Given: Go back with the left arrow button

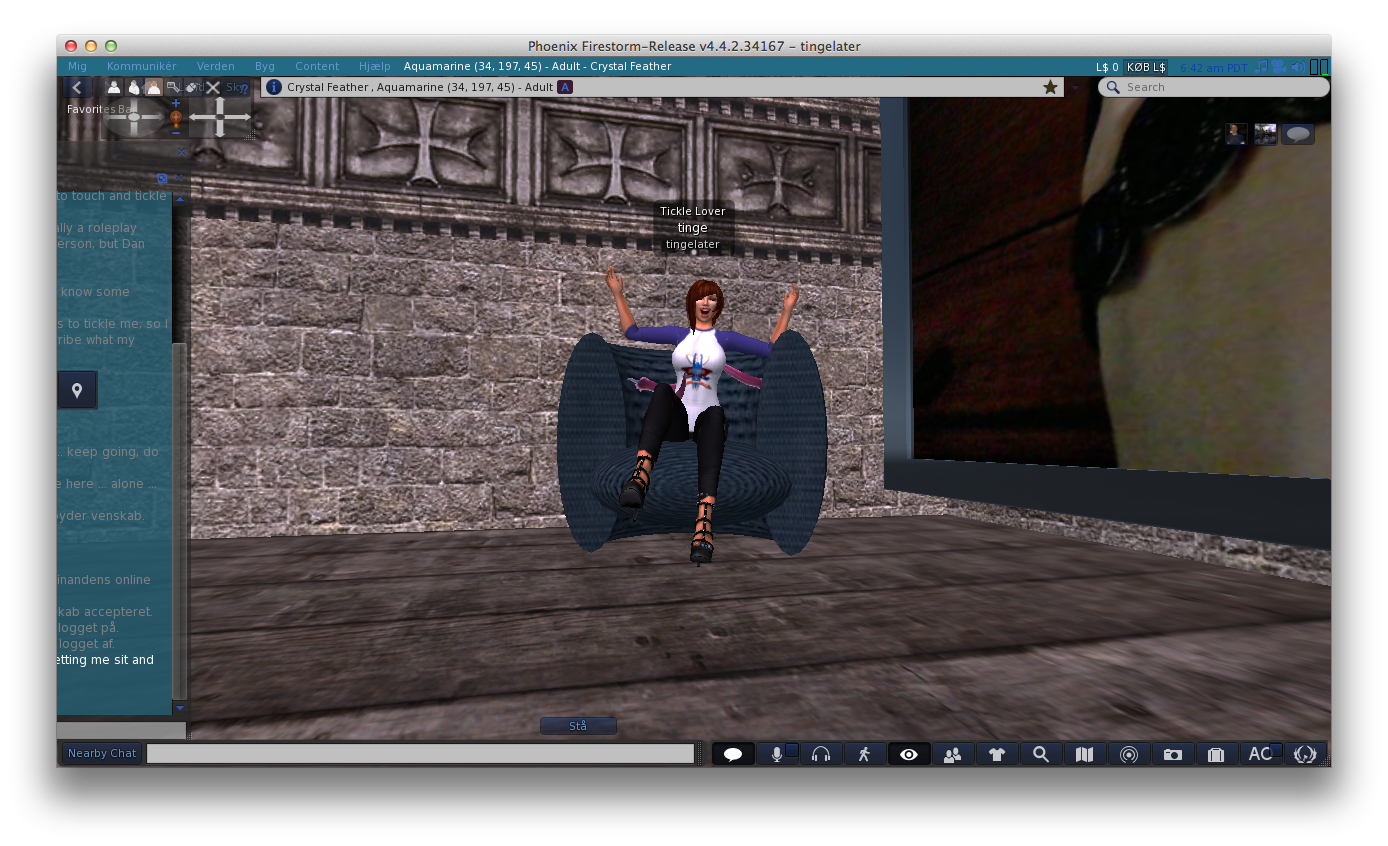Looking at the screenshot, I should (77, 88).
